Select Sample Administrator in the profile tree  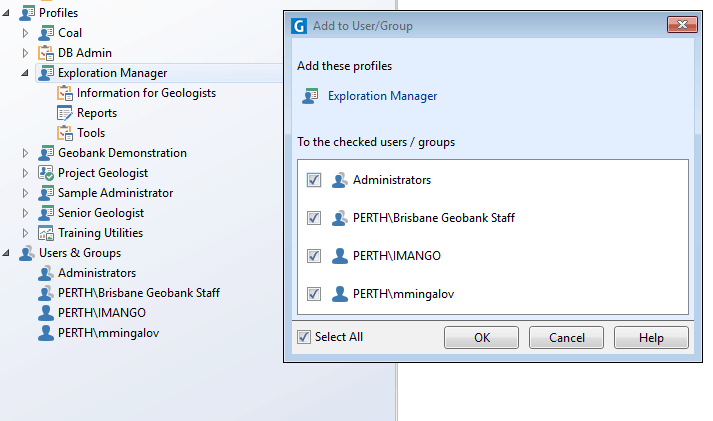[x=115, y=193]
